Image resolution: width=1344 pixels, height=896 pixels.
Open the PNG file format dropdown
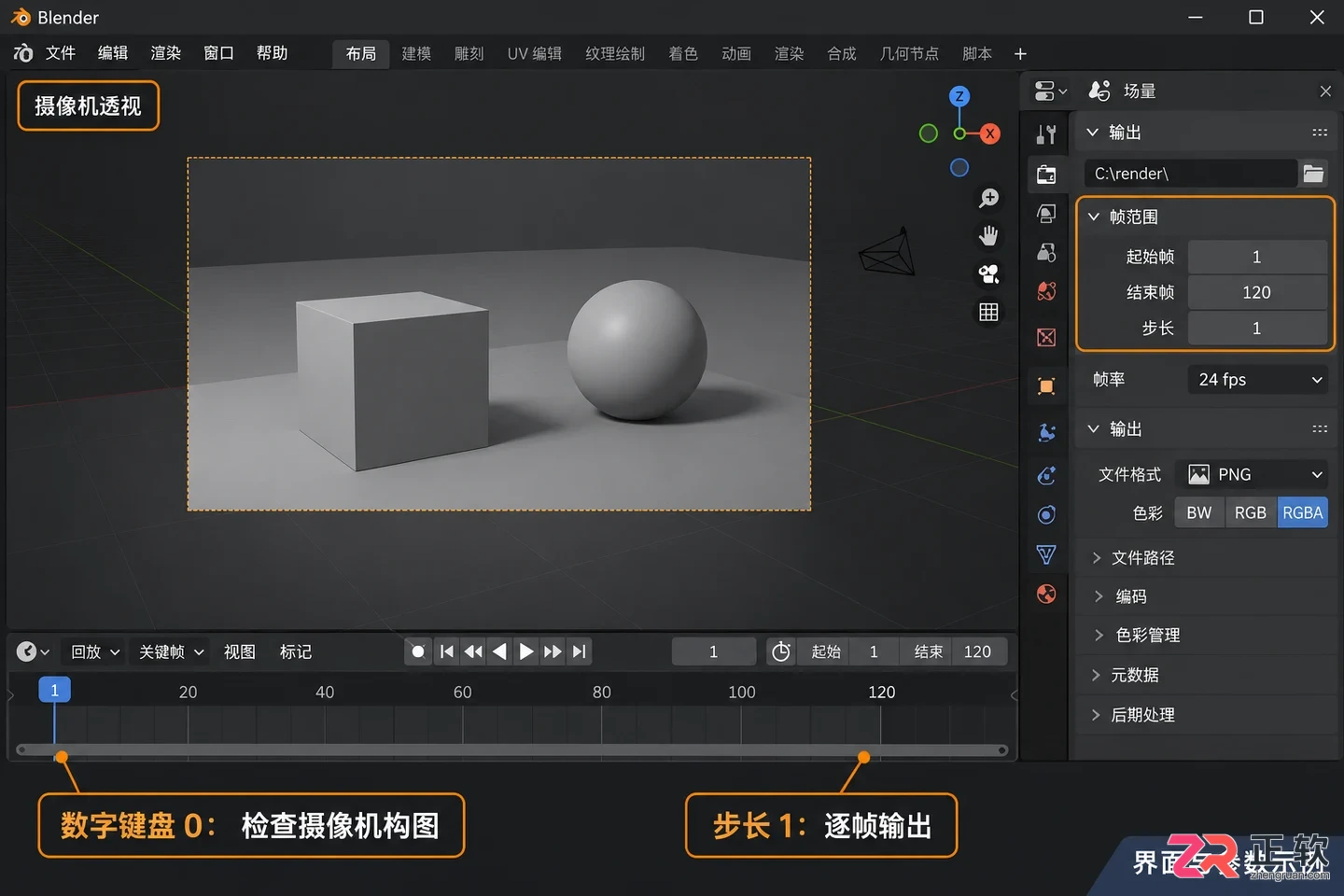click(1252, 474)
